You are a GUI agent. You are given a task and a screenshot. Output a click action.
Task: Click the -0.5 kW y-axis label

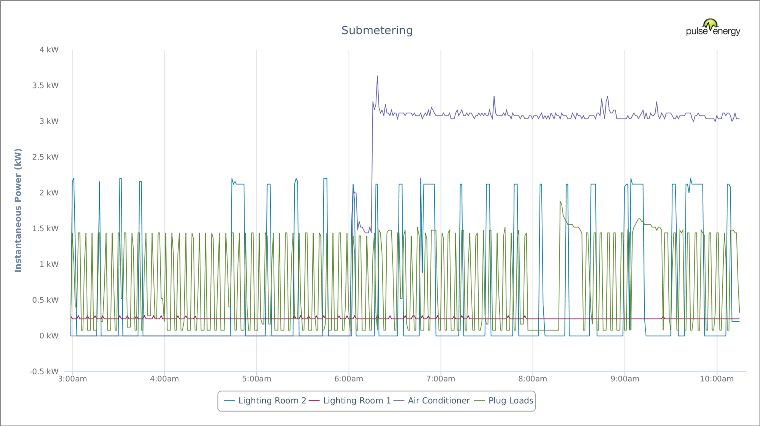pyautogui.click(x=44, y=371)
